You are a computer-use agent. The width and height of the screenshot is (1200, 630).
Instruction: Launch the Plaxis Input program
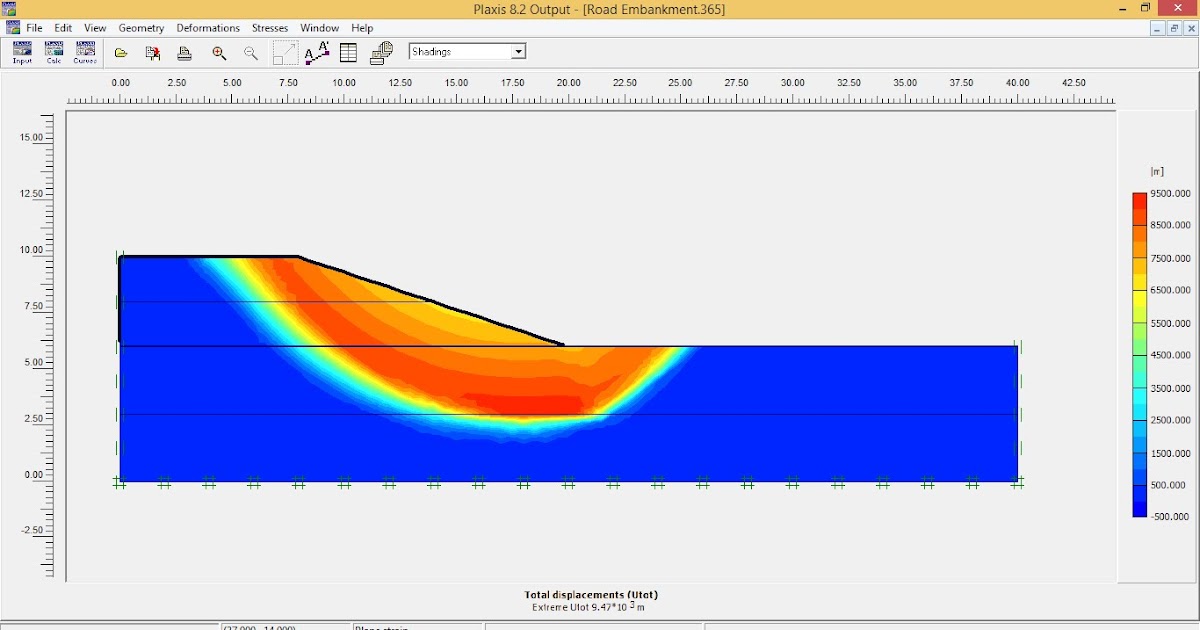20,51
